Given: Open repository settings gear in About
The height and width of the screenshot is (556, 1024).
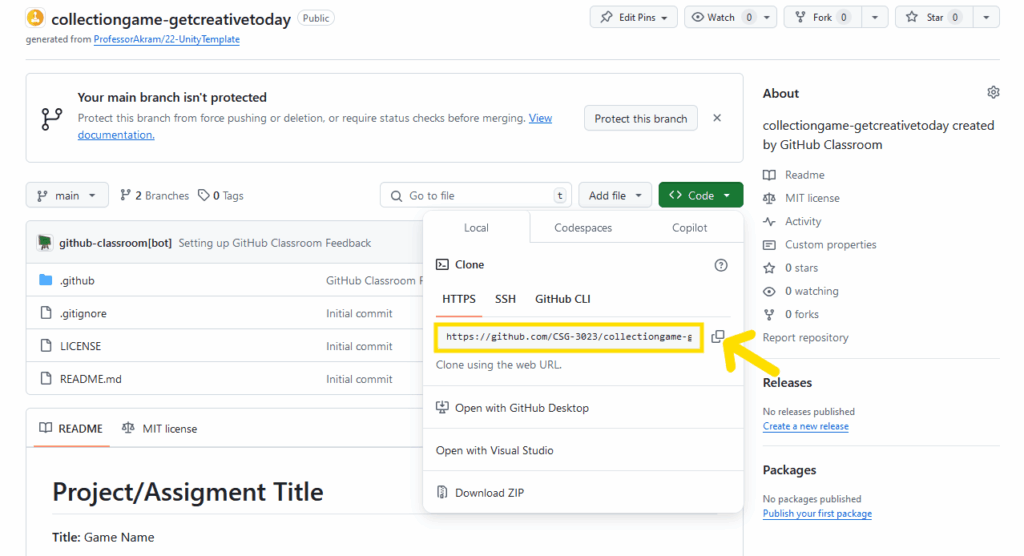Looking at the screenshot, I should [x=993, y=93].
